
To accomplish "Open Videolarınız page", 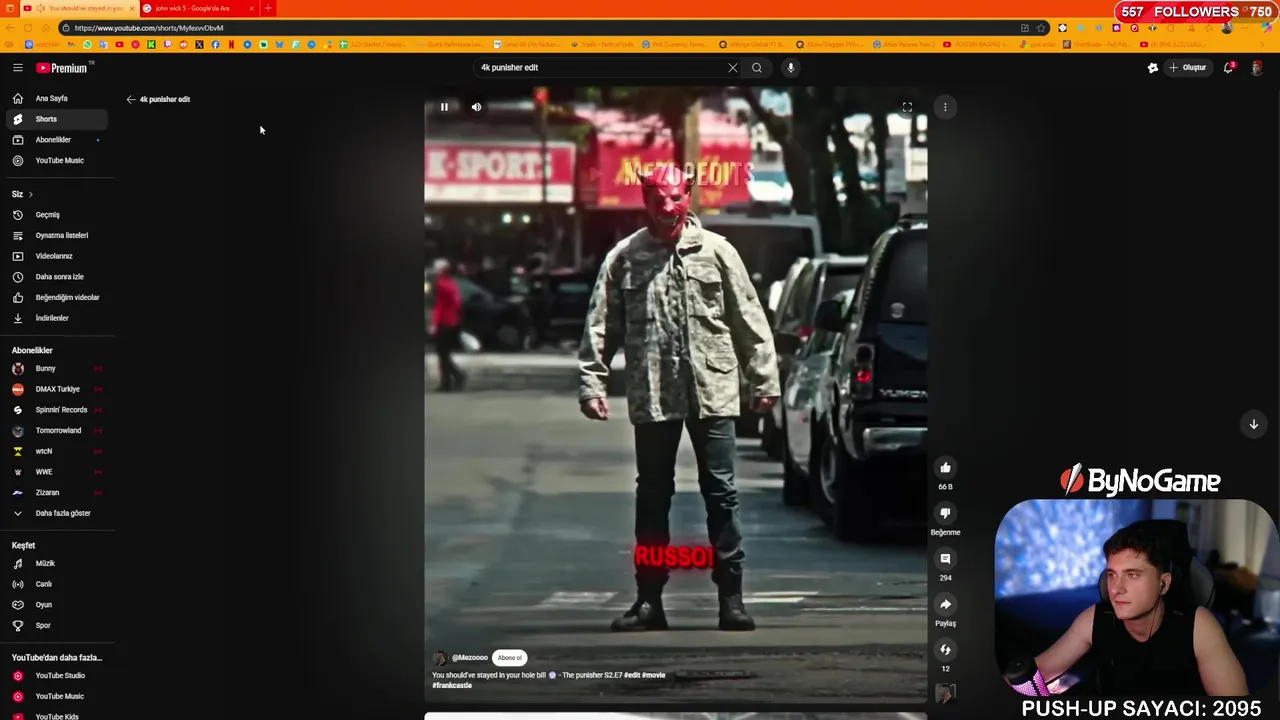I will 57,256.
